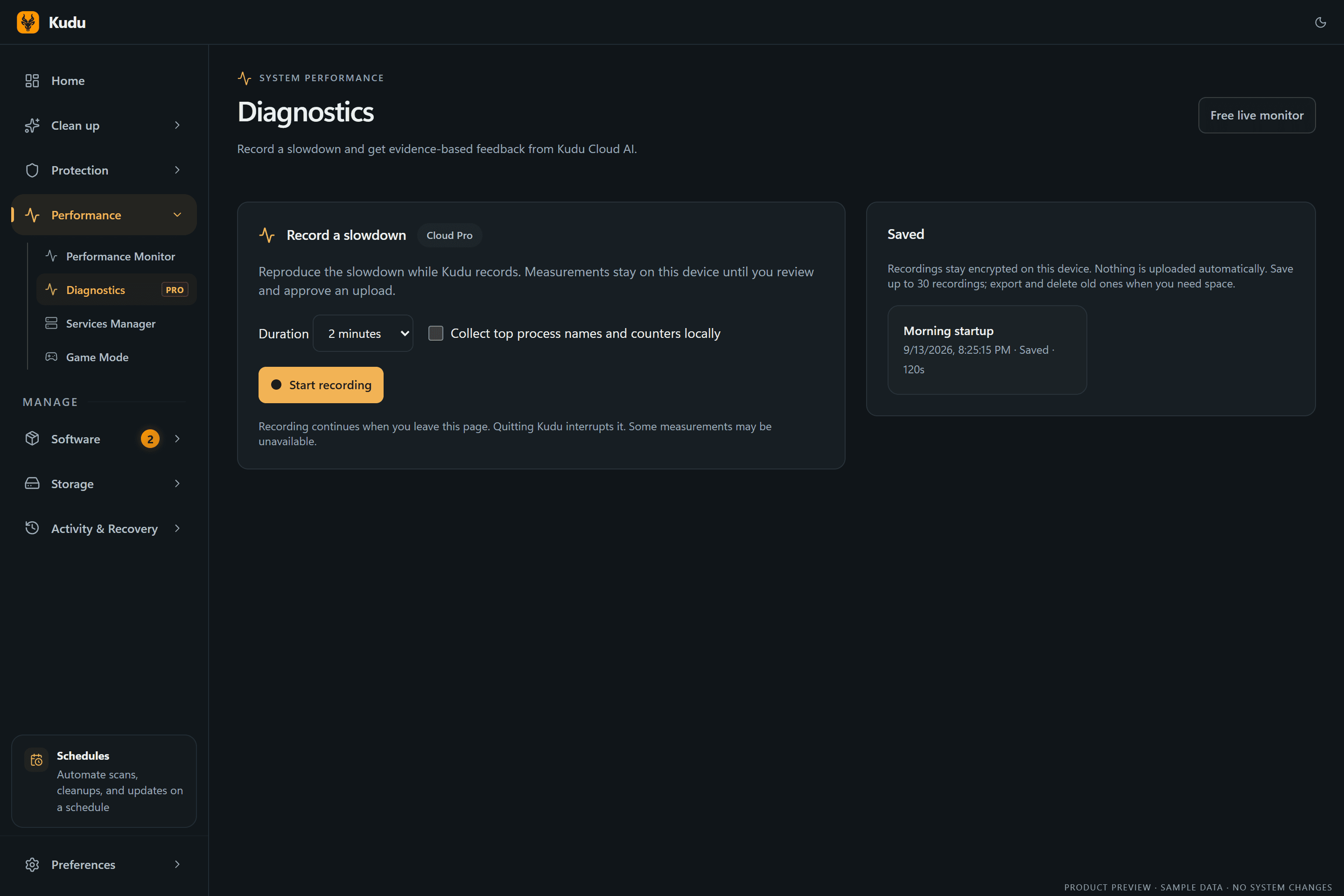Click the 'Collect top process names and counters locally' label
Screen dimensions: 1344x896
point(585,334)
